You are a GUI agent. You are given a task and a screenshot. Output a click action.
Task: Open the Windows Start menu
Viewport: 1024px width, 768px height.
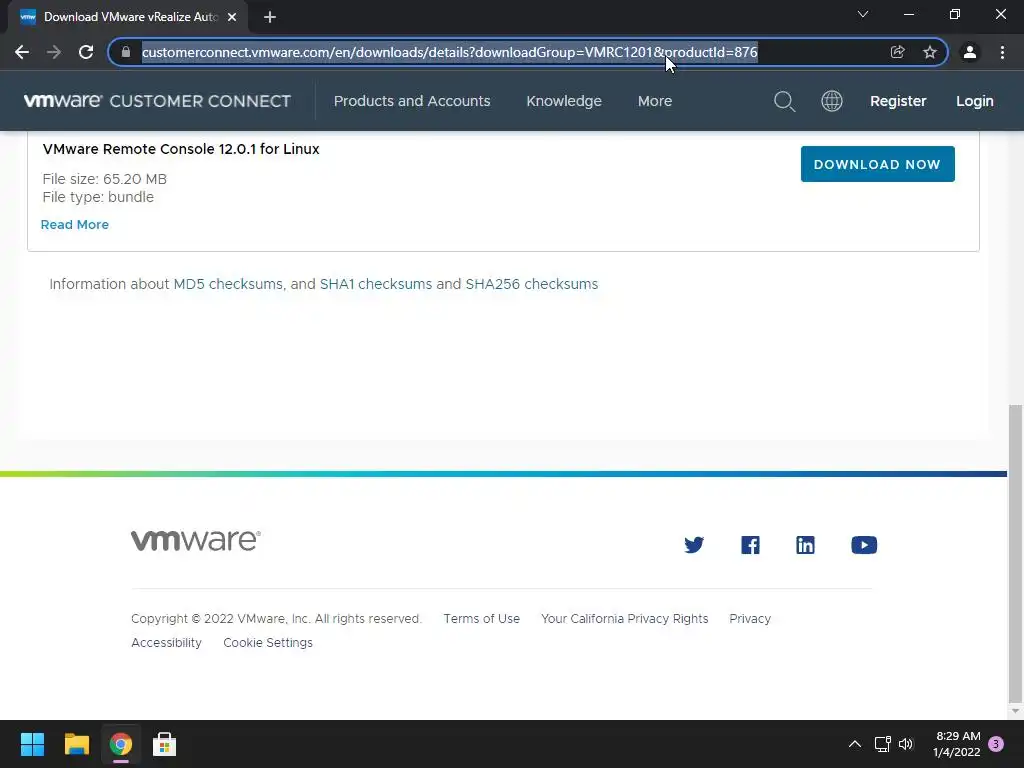click(x=32, y=744)
